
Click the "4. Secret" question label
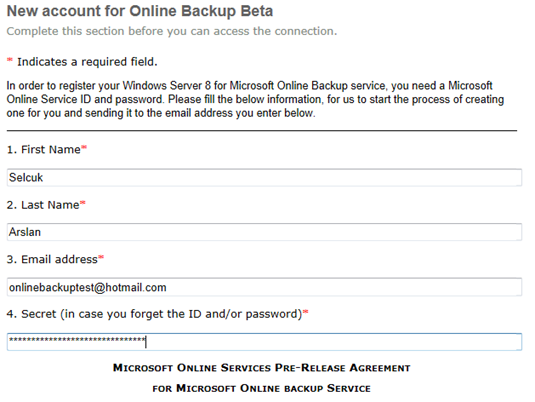click(x=155, y=314)
